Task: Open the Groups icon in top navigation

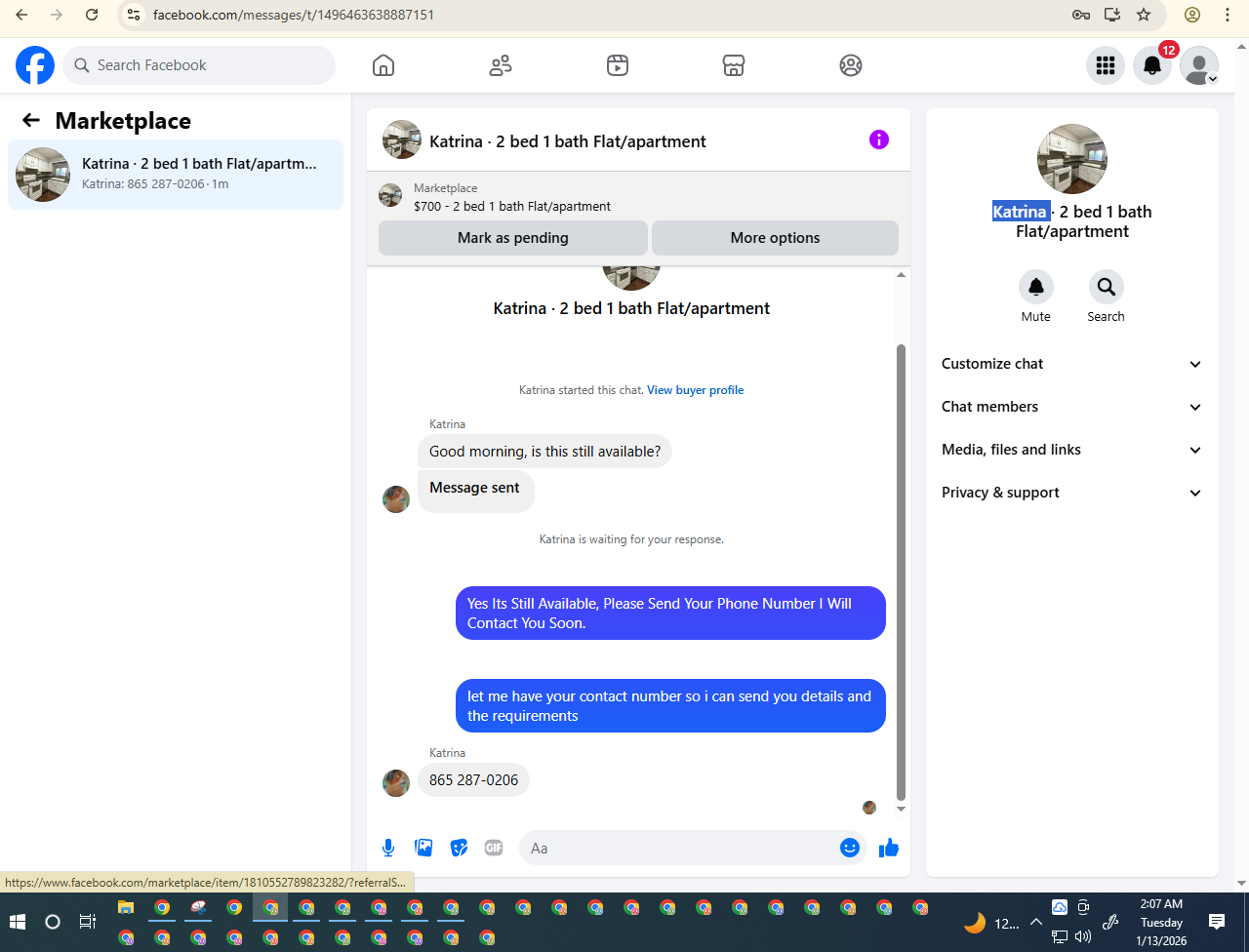Action: (851, 65)
